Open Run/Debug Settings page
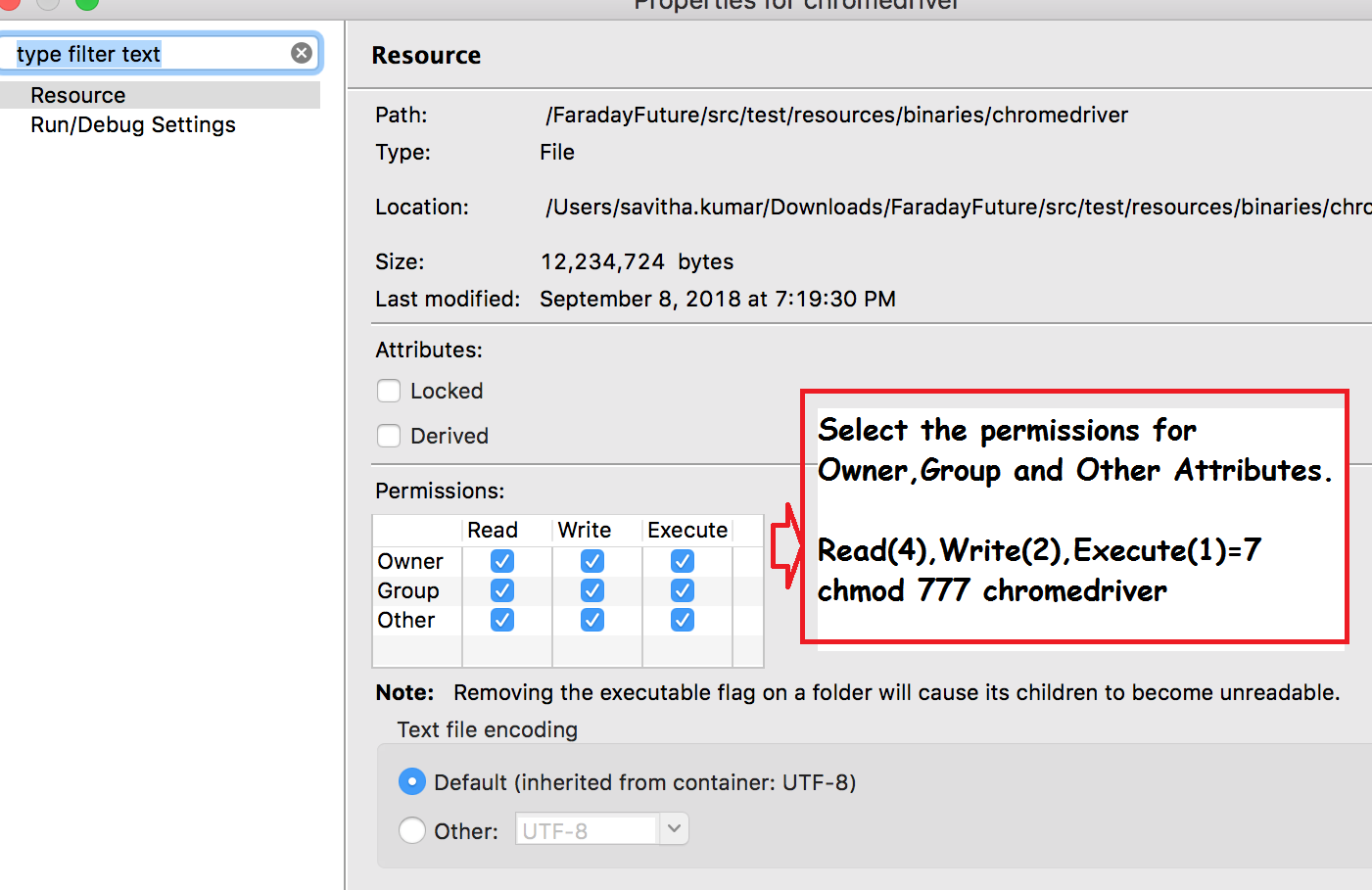1372x890 pixels. point(133,124)
